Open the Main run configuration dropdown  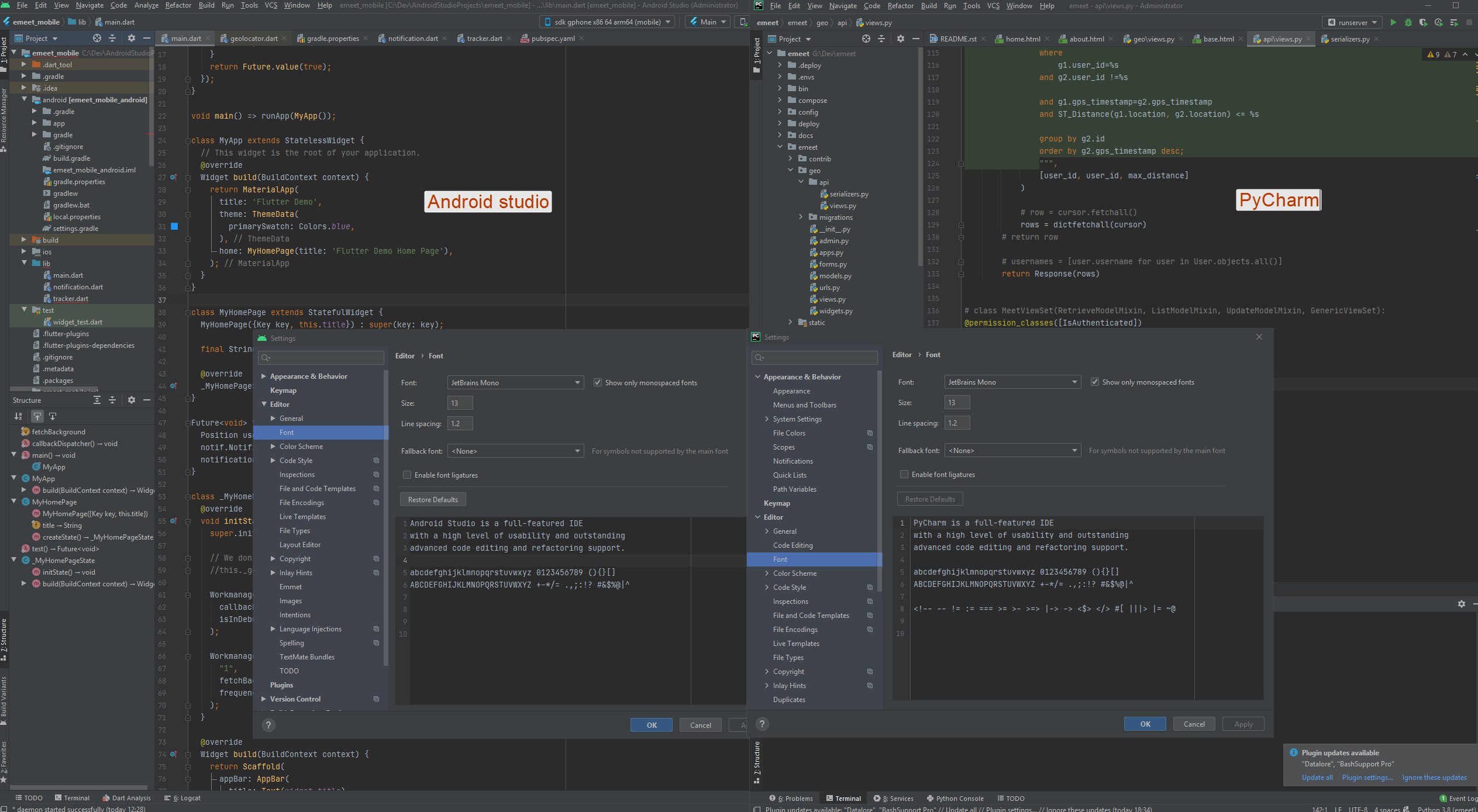pyautogui.click(x=708, y=22)
